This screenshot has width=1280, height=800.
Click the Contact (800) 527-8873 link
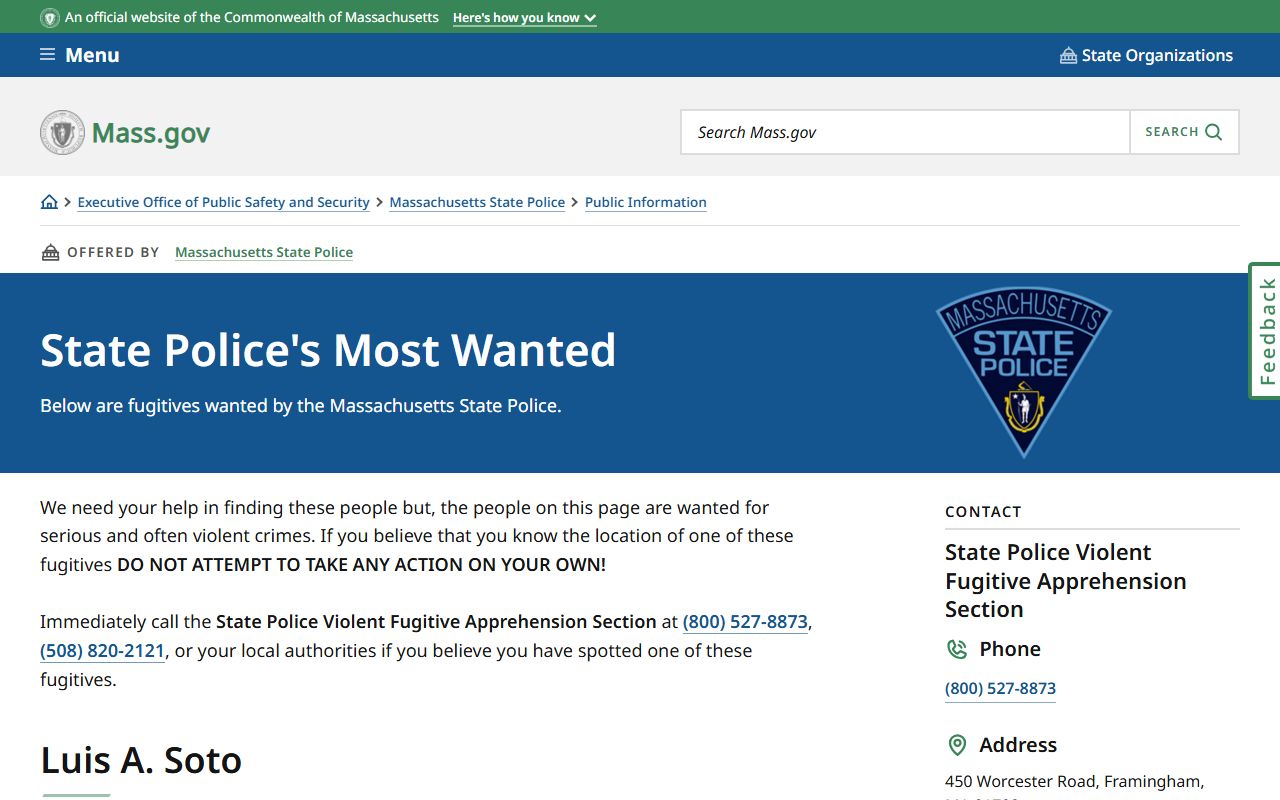[1000, 688]
